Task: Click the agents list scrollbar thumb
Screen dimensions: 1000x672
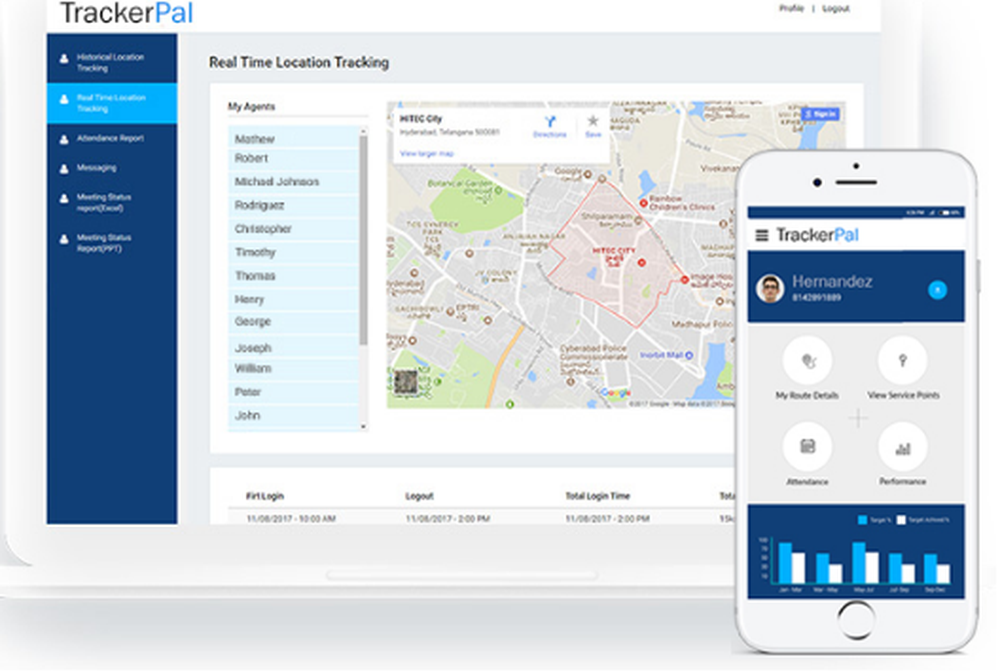Action: (x=364, y=241)
